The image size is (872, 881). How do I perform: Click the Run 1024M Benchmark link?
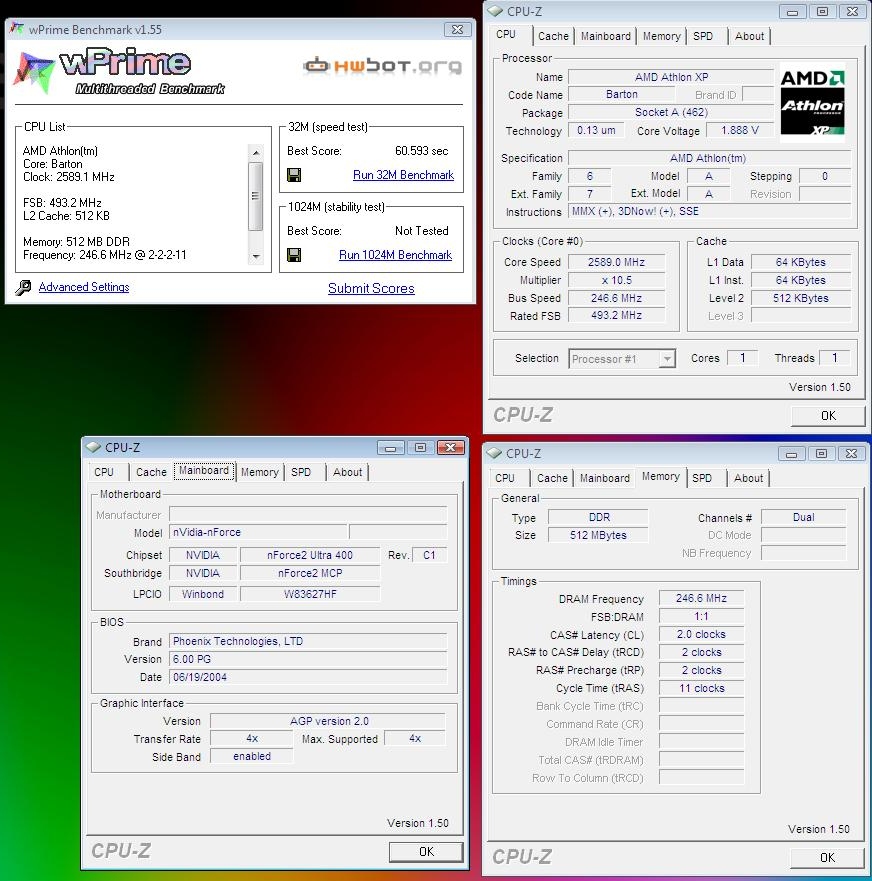pyautogui.click(x=396, y=255)
